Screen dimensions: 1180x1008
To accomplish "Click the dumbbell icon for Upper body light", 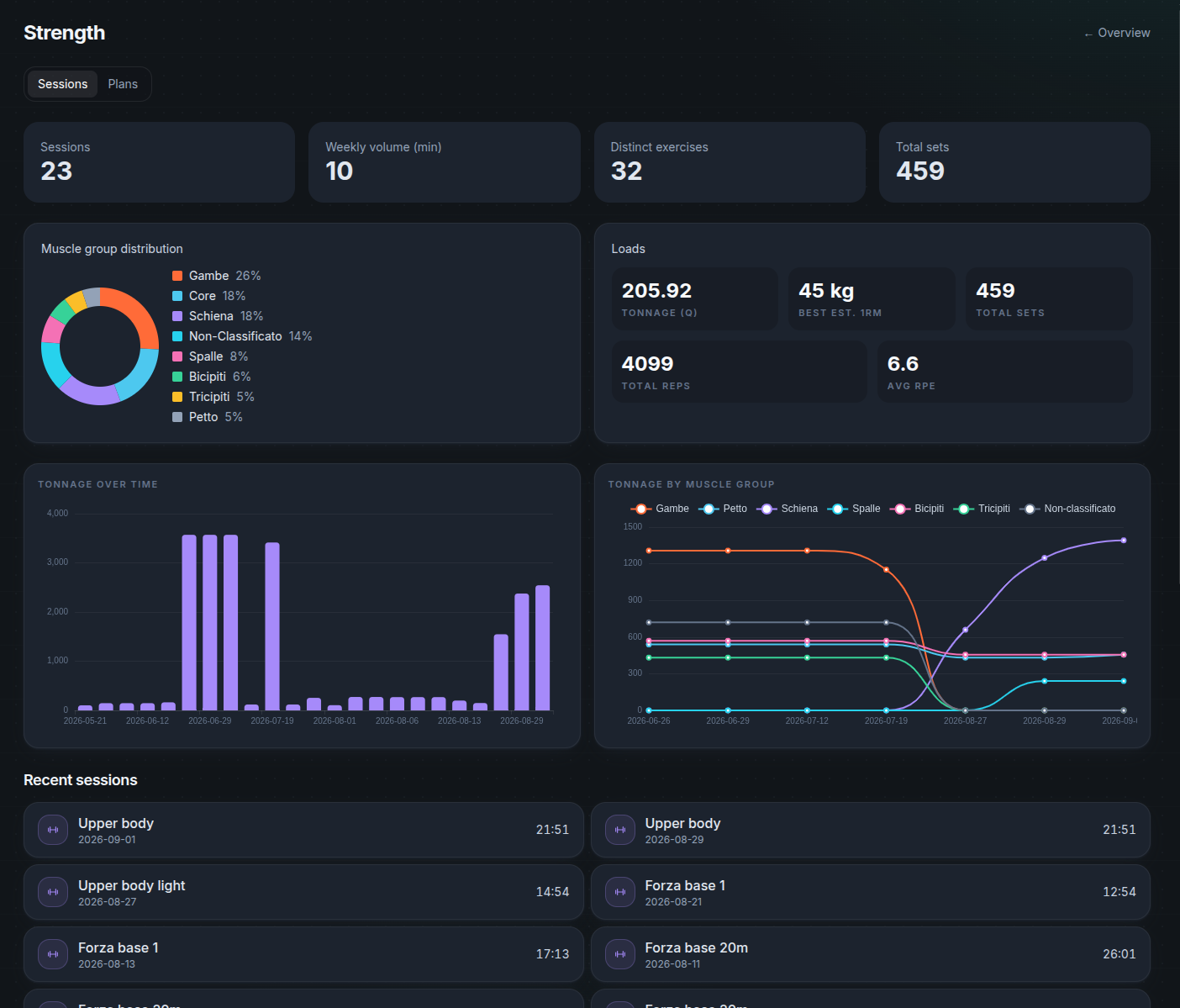I will (x=53, y=892).
